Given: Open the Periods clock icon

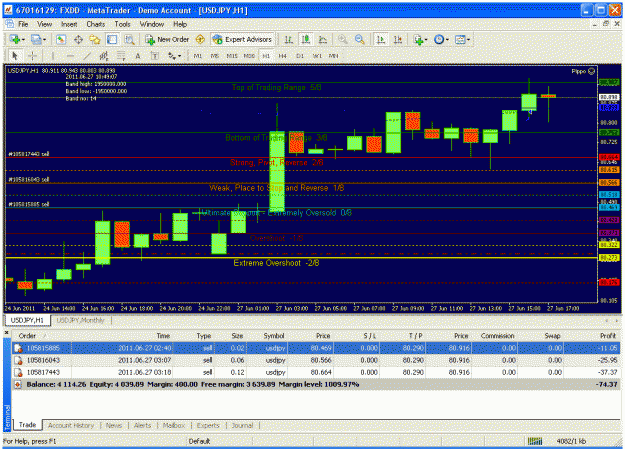Looking at the screenshot, I should (439, 39).
